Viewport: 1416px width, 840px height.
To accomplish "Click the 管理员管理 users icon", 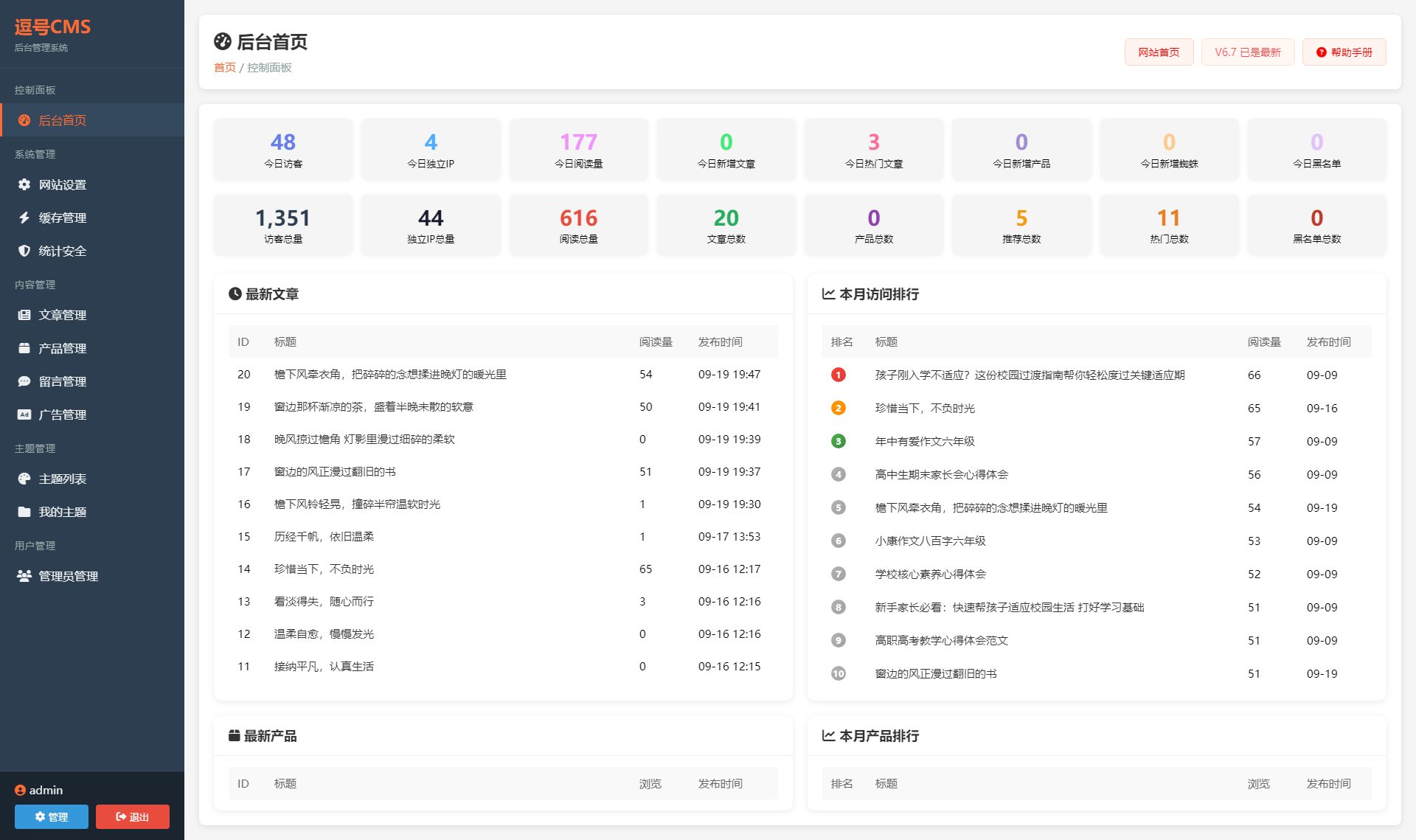I will pyautogui.click(x=24, y=576).
